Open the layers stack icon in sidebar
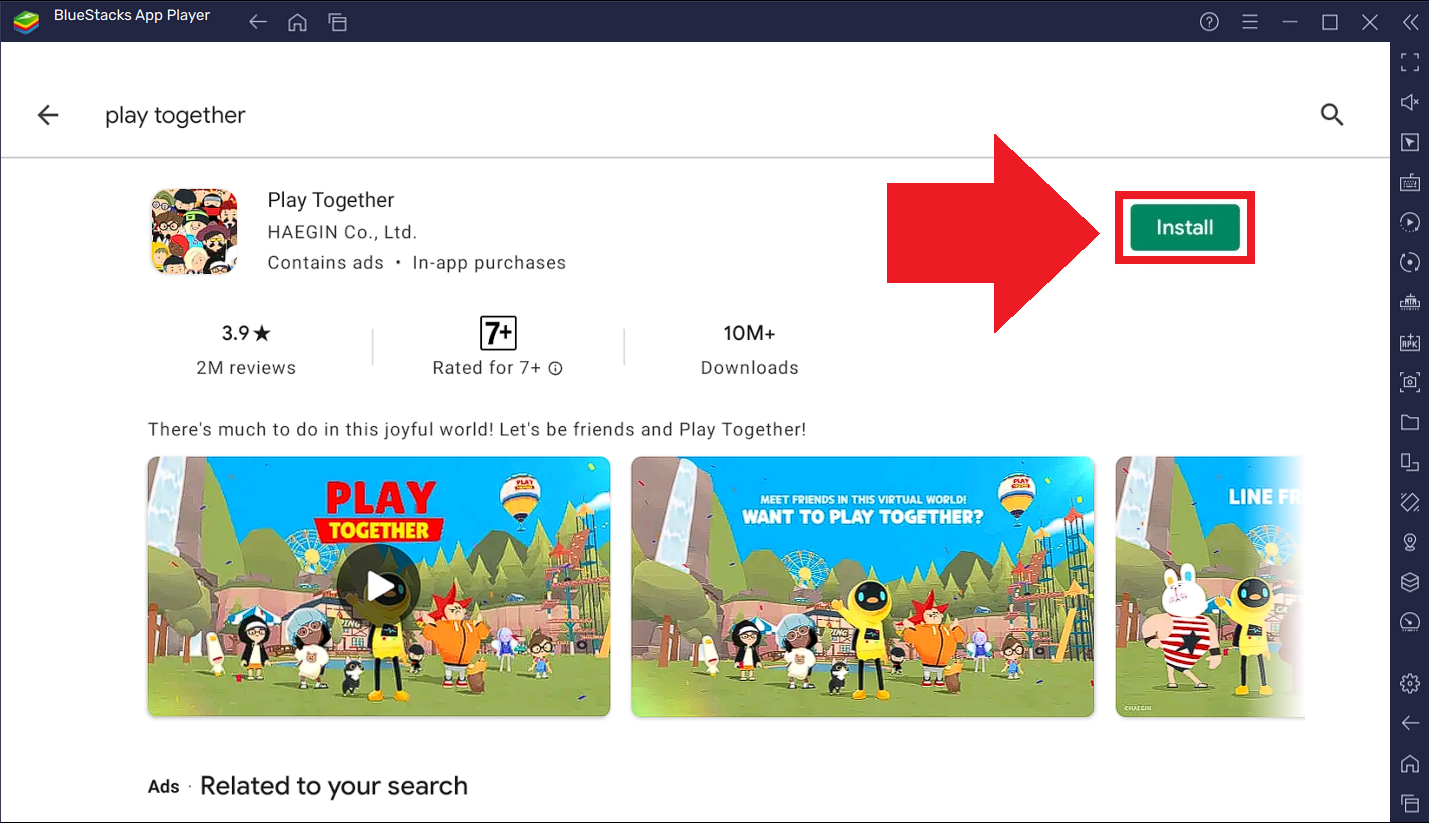This screenshot has width=1429, height=823. pyautogui.click(x=1410, y=582)
